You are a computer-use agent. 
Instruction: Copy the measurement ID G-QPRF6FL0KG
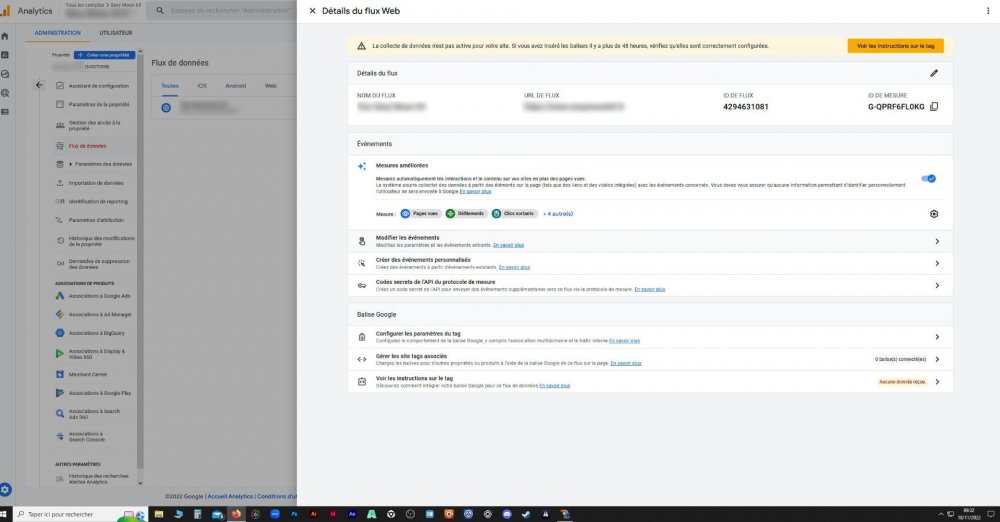[934, 107]
